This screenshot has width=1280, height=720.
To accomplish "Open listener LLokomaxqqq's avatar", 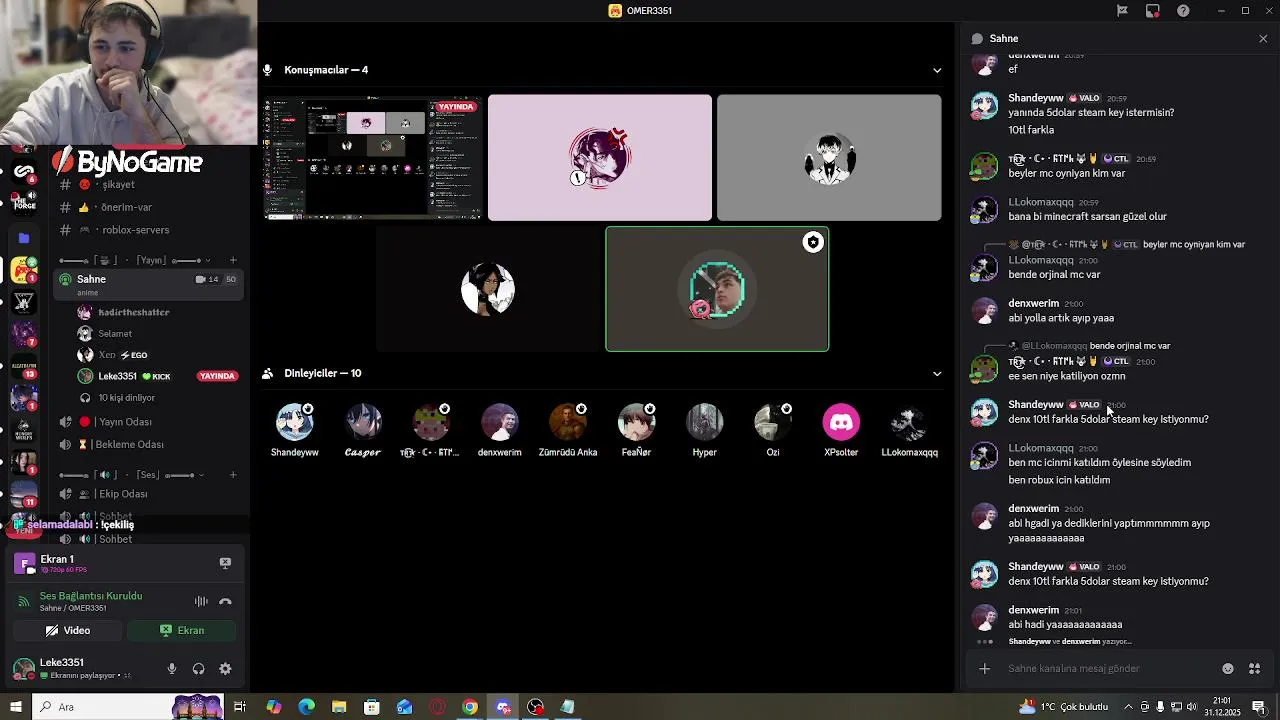I will coord(909,422).
